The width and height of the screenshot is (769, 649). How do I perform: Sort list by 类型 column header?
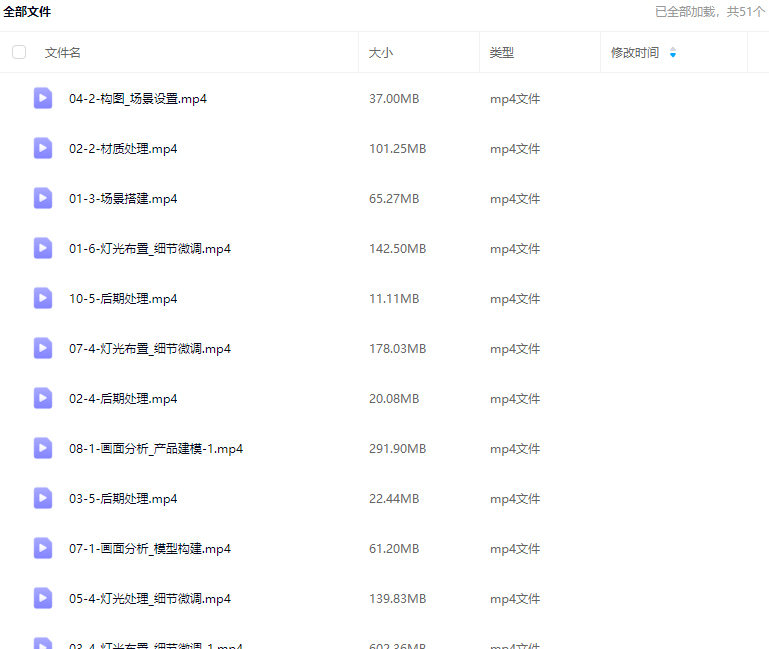coord(502,52)
